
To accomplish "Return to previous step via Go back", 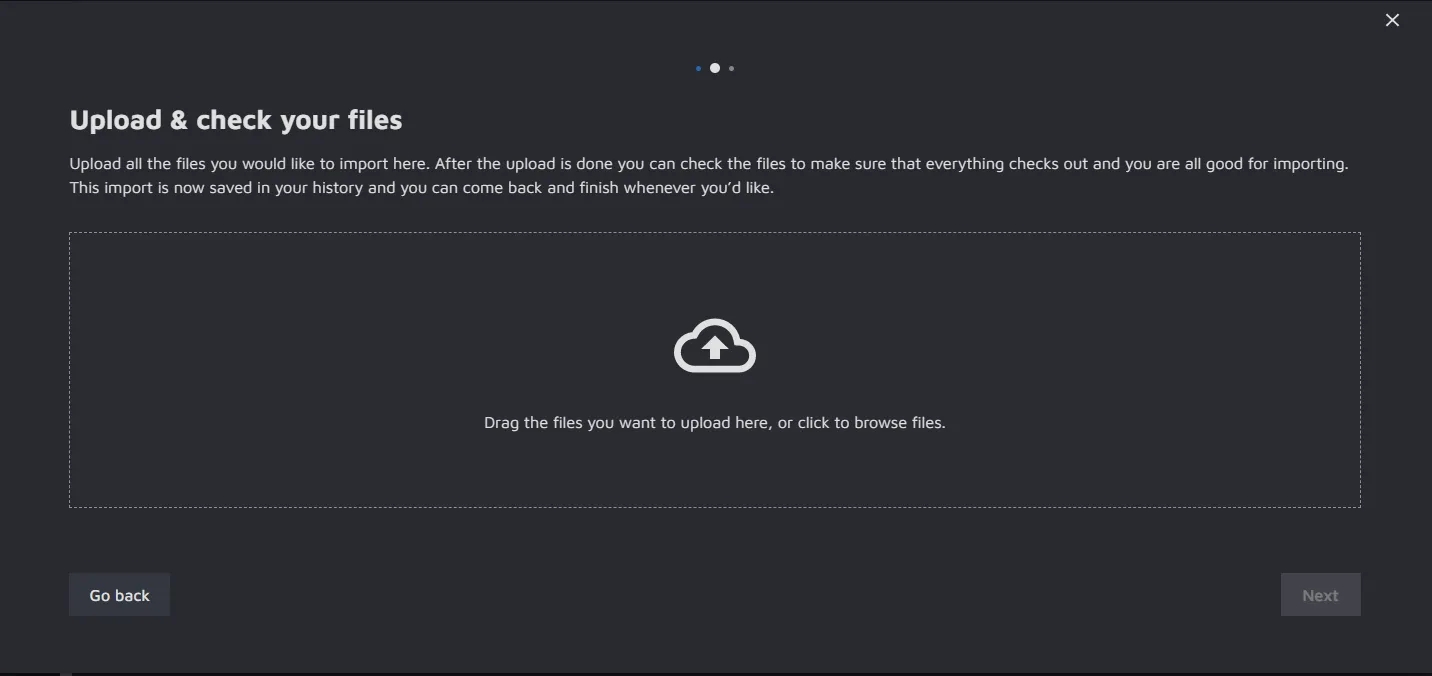I will pyautogui.click(x=119, y=595).
